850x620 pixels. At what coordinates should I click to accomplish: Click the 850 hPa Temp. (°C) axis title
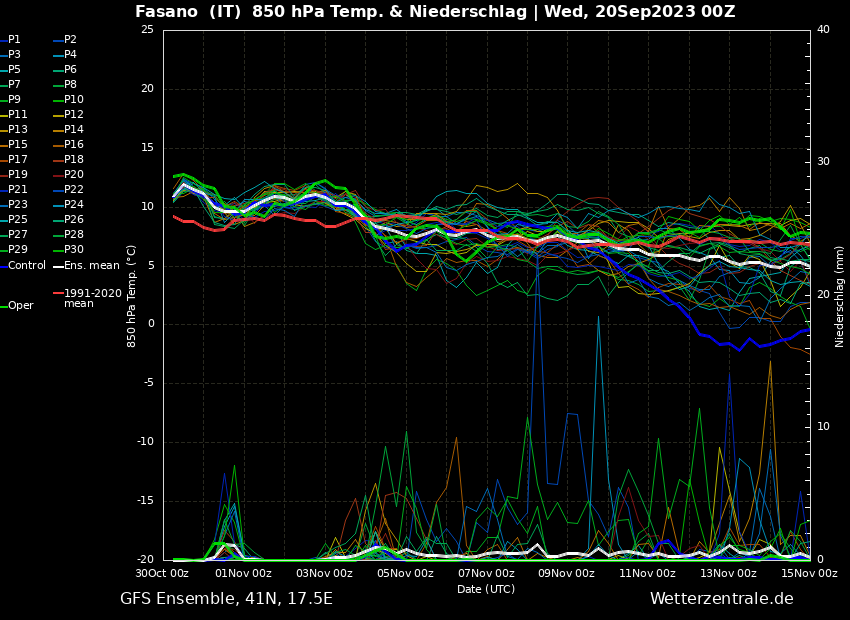click(x=132, y=296)
